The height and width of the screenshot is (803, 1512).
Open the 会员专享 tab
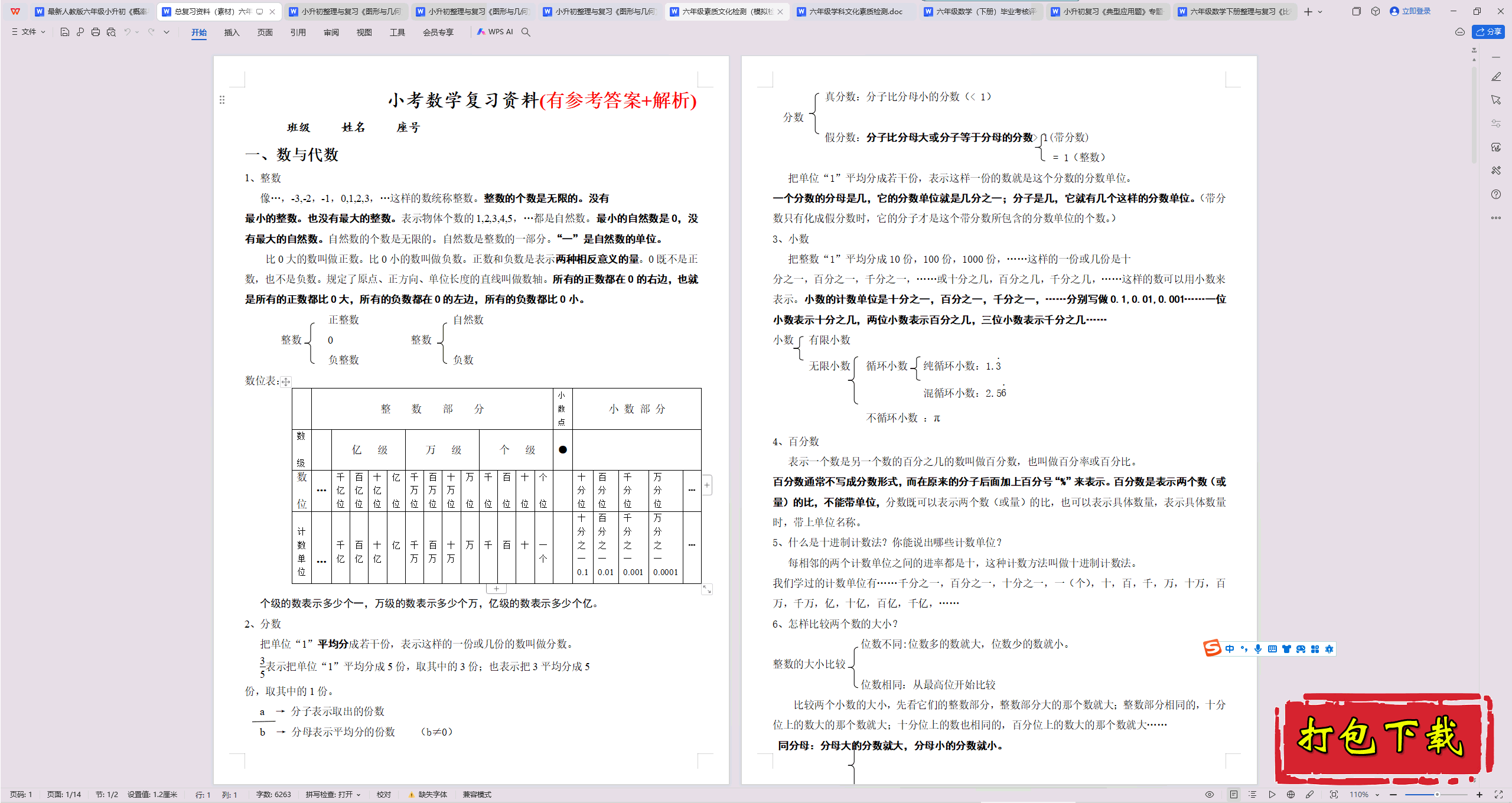pos(438,32)
